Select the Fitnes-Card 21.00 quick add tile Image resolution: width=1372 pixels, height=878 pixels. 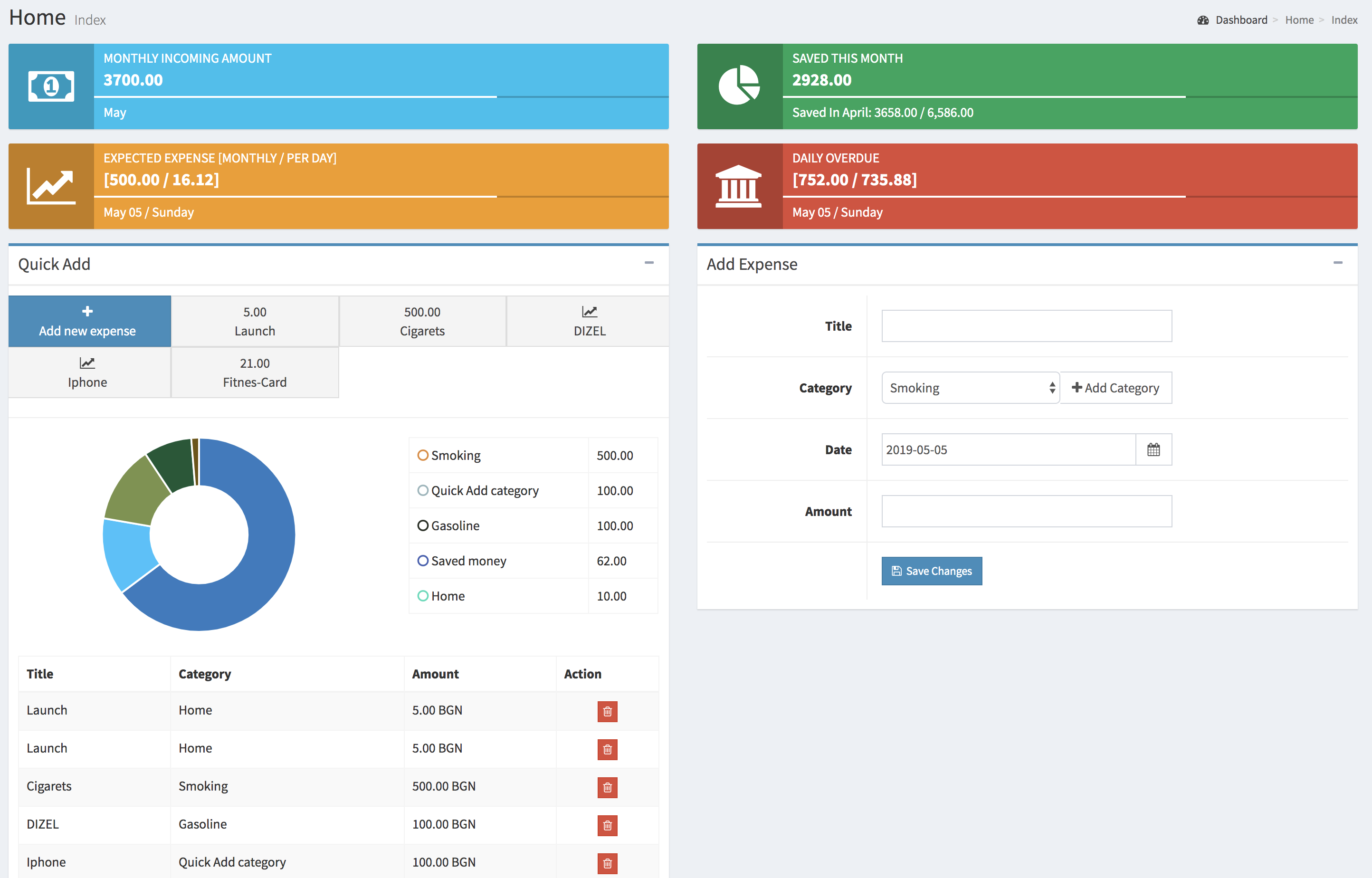click(255, 372)
